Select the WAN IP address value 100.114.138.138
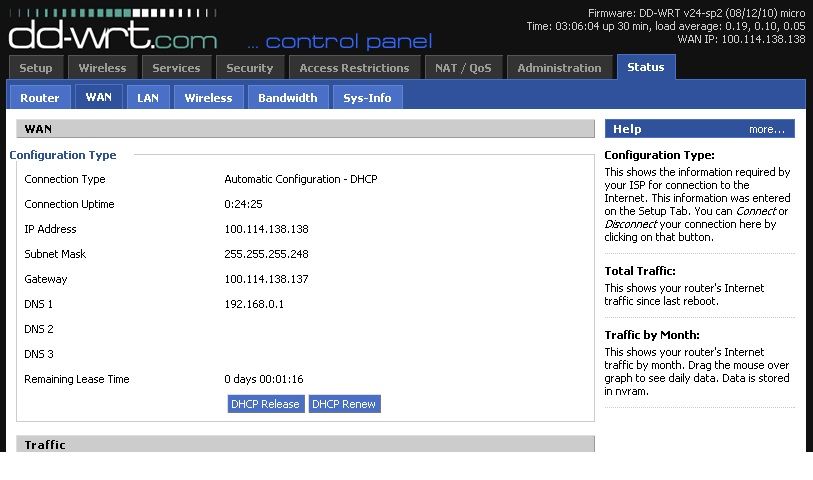The image size is (813, 480). [x=267, y=229]
